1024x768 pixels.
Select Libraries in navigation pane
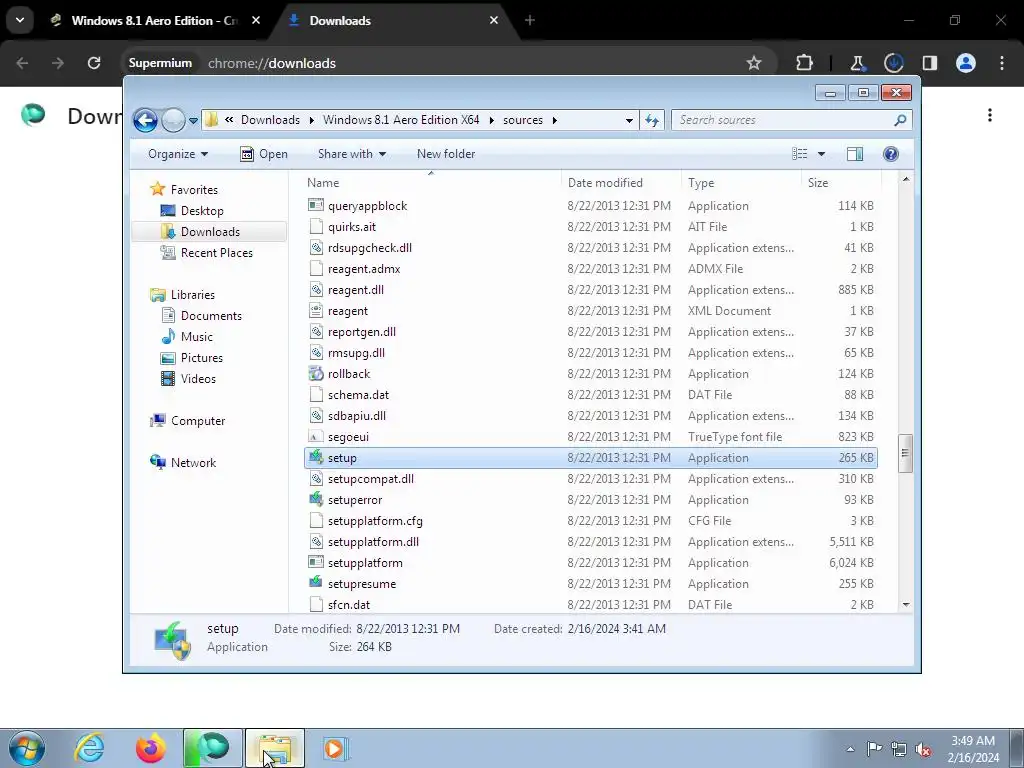(193, 295)
